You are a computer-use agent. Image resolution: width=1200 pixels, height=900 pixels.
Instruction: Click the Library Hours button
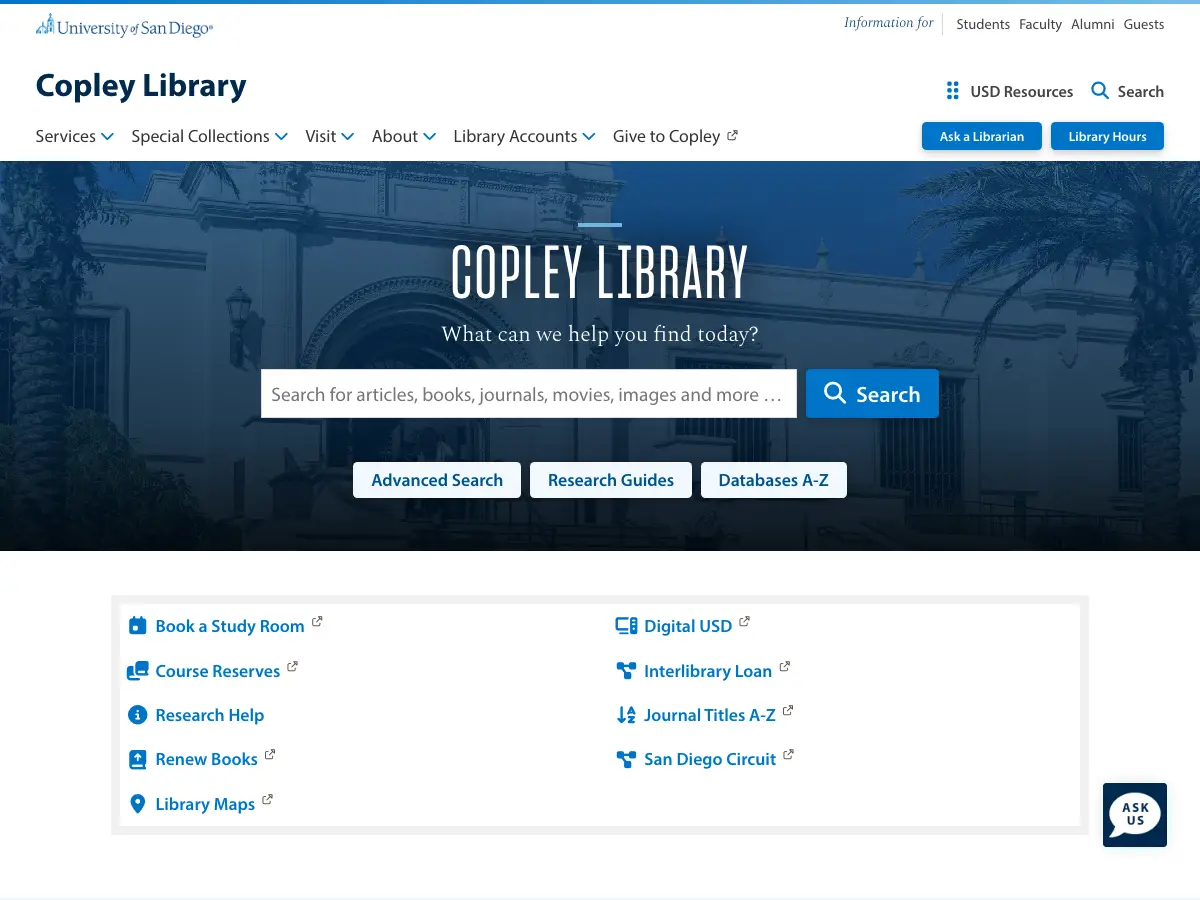click(1107, 136)
